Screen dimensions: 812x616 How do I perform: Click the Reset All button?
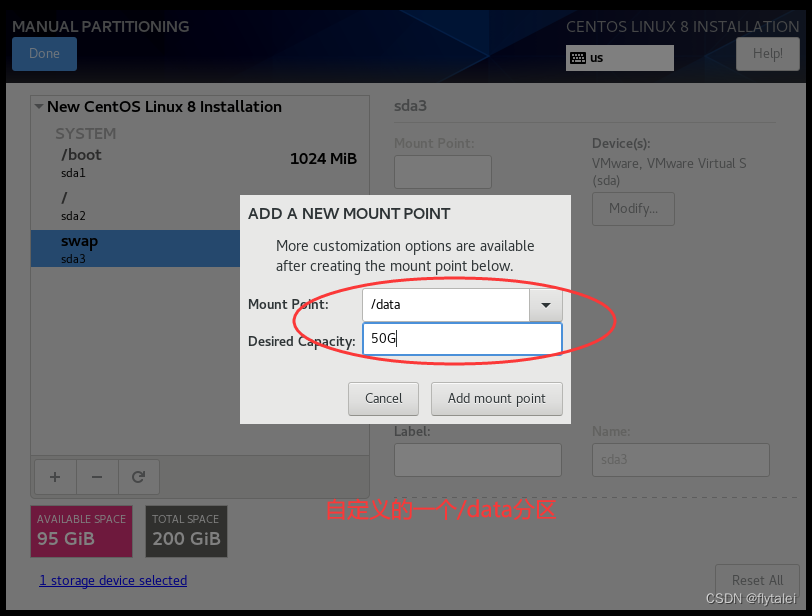(757, 580)
